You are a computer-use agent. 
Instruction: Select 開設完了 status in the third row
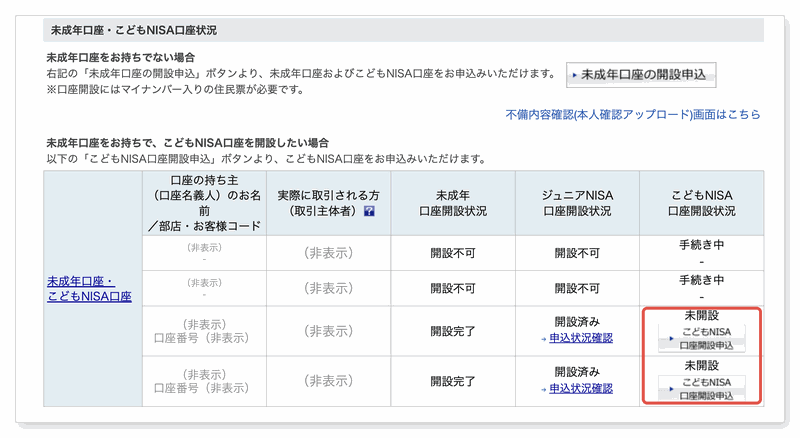tap(453, 331)
